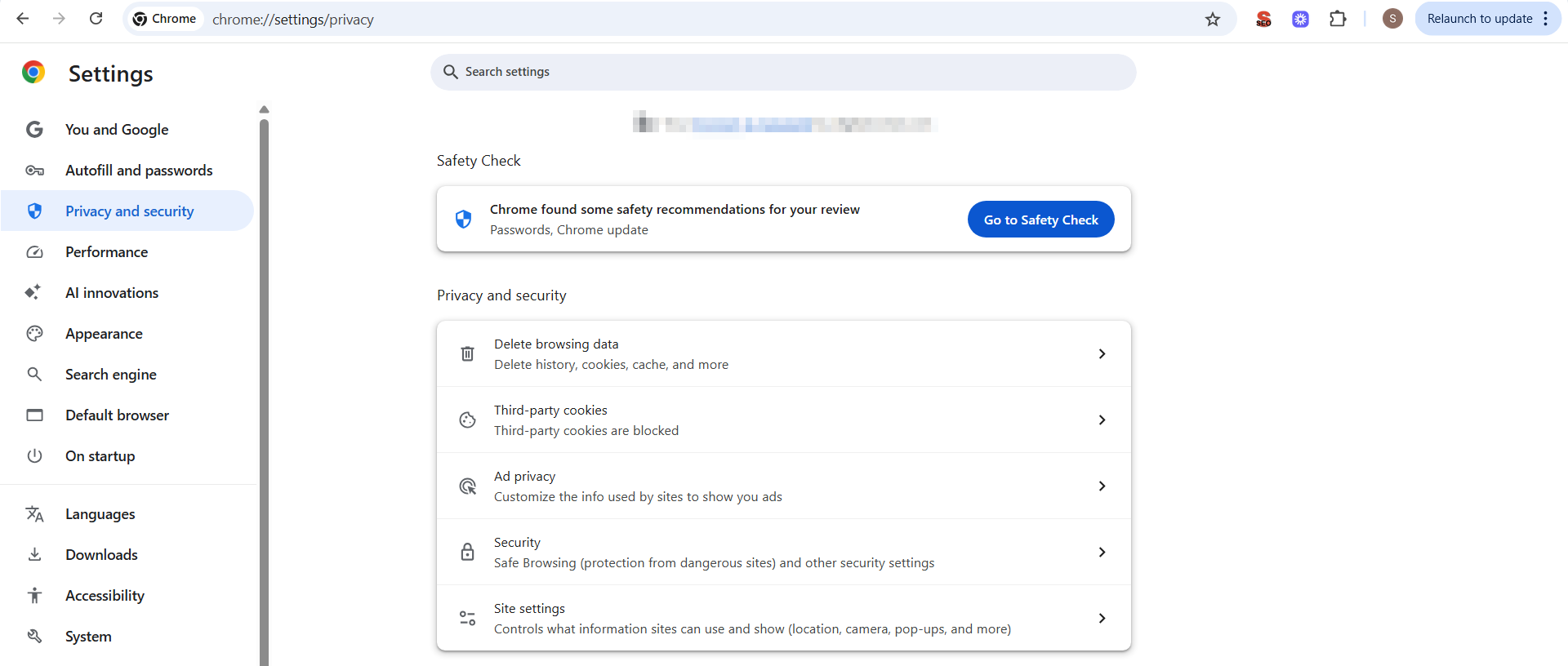Open Site settings row

click(784, 618)
